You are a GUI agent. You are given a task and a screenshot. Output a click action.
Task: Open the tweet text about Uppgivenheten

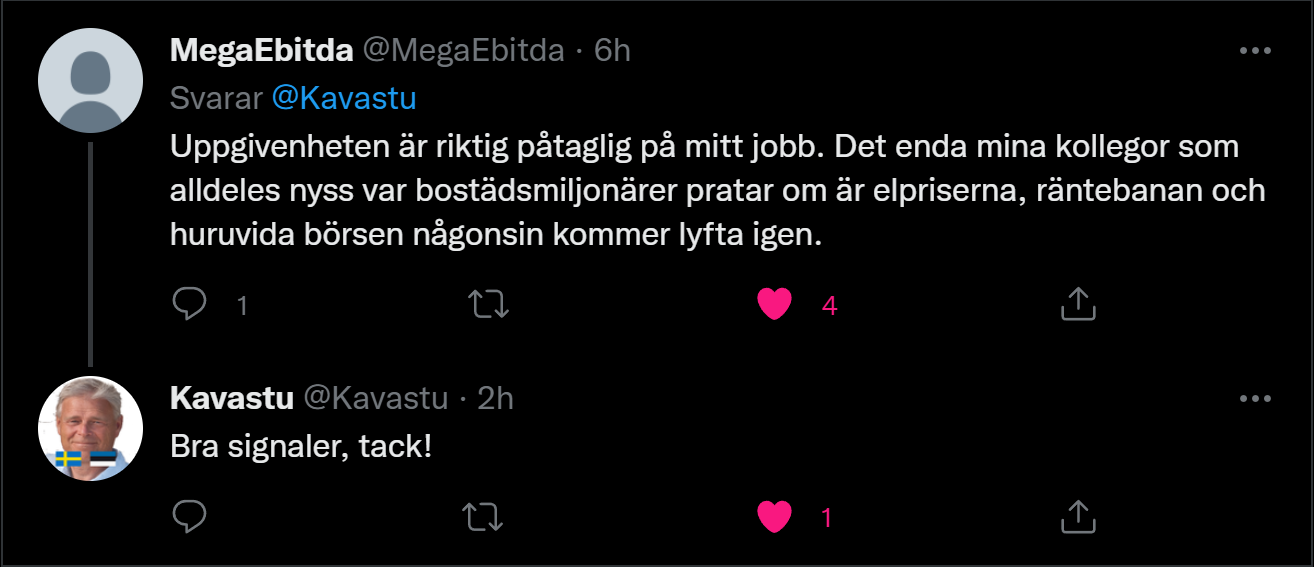(700, 192)
